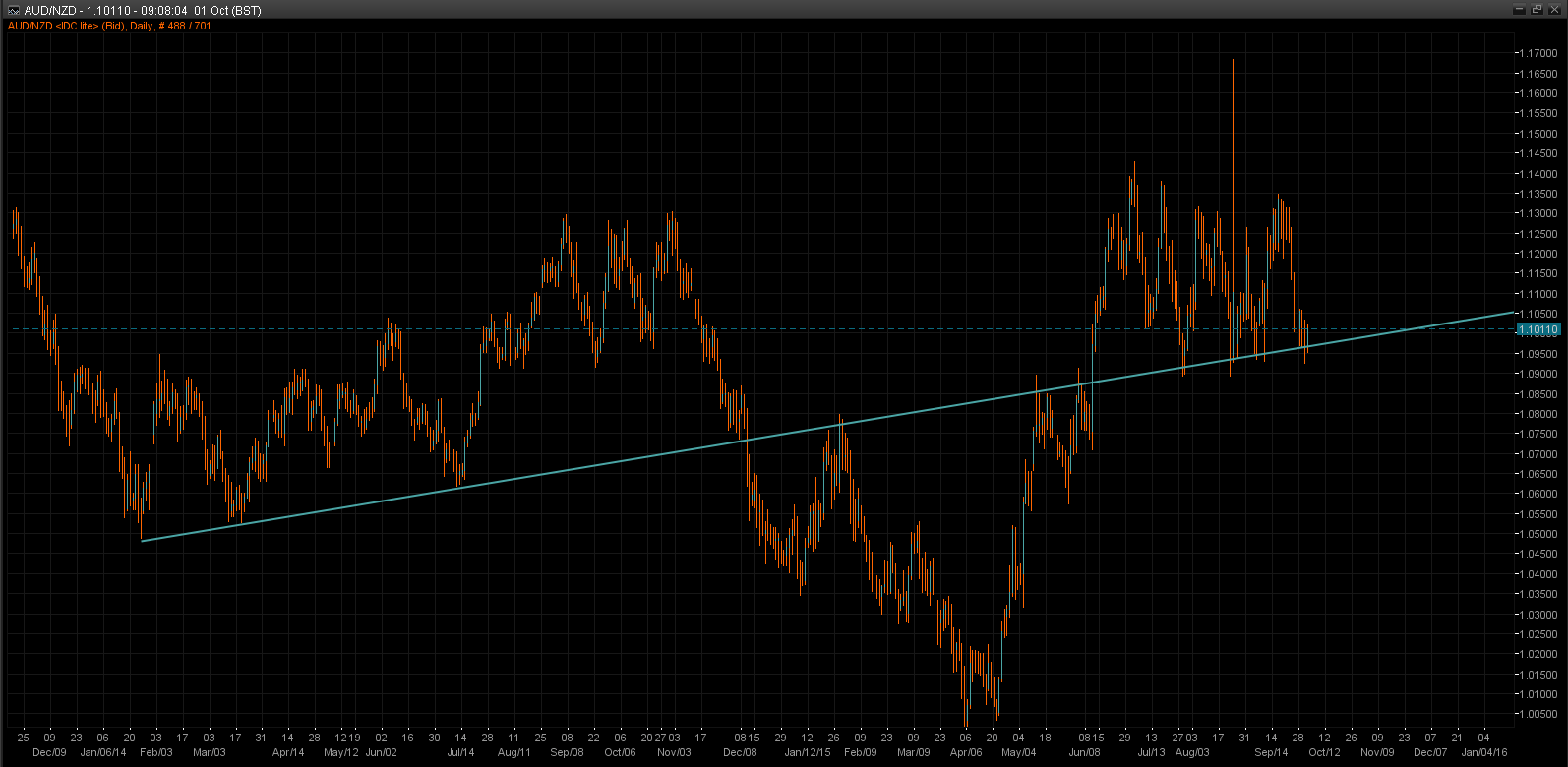Click the 1.08000 price axis label
The height and width of the screenshot is (767, 1568).
tap(1539, 414)
